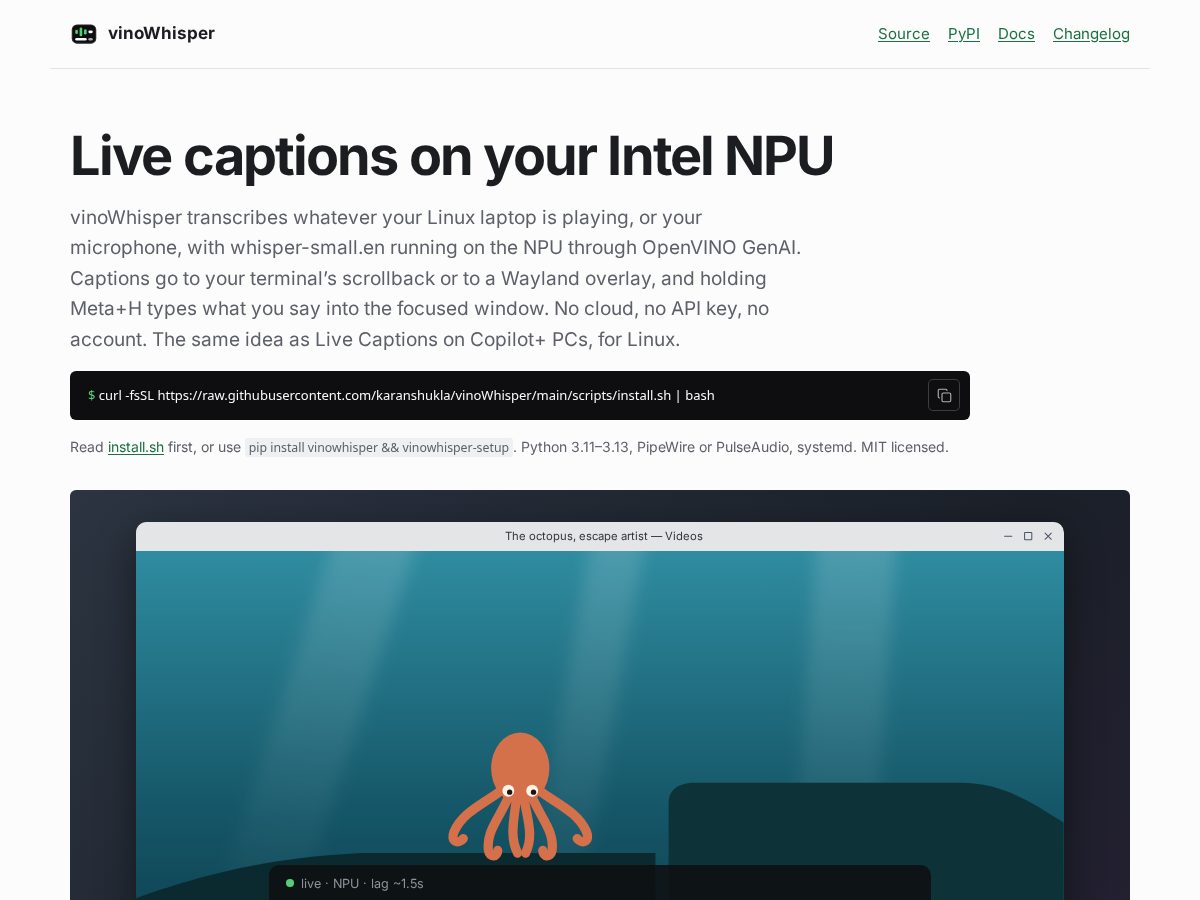The height and width of the screenshot is (900, 1200).
Task: Open the PyPI link
Action: (x=964, y=34)
